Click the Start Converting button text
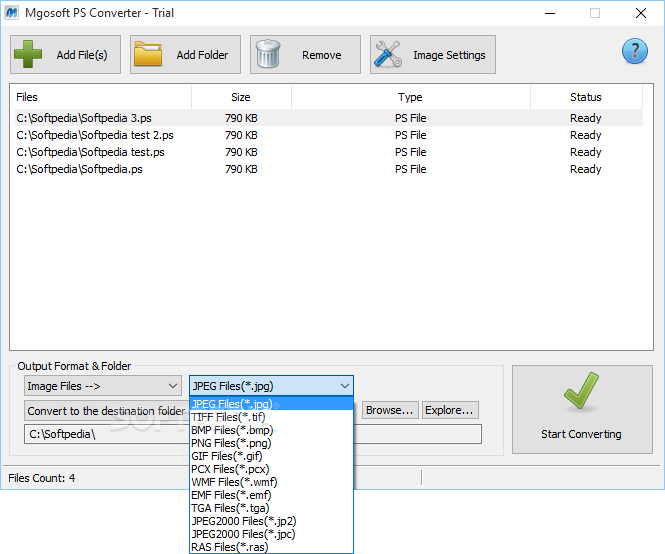Screen dimensions: 665x554 coord(581,434)
